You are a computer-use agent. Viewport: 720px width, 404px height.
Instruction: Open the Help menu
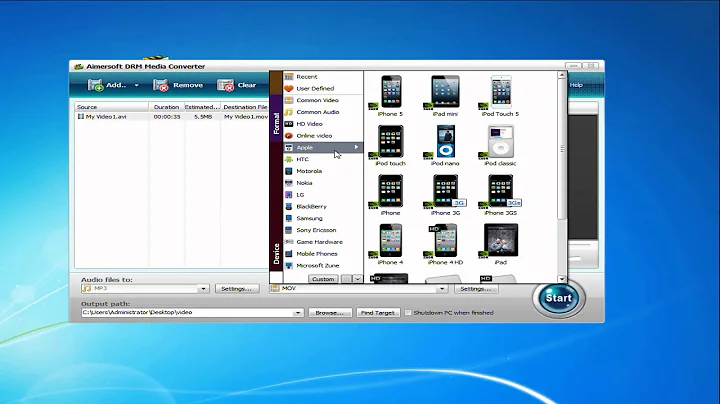[x=576, y=85]
